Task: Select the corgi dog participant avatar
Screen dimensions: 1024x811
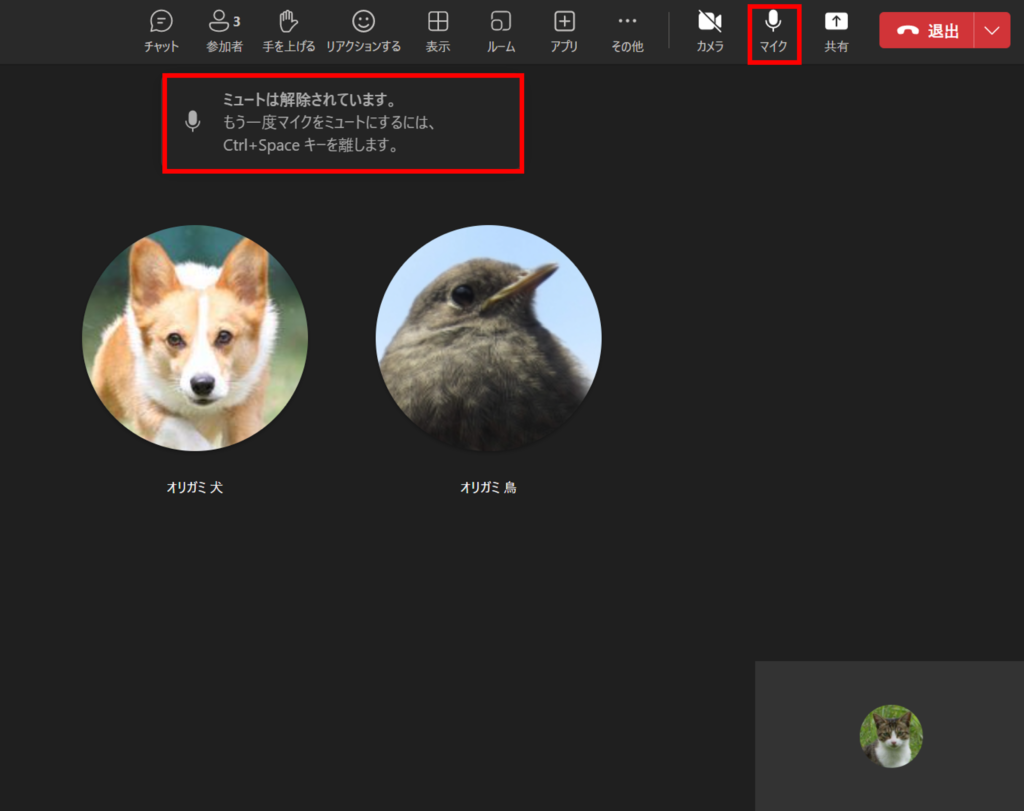Action: [195, 338]
